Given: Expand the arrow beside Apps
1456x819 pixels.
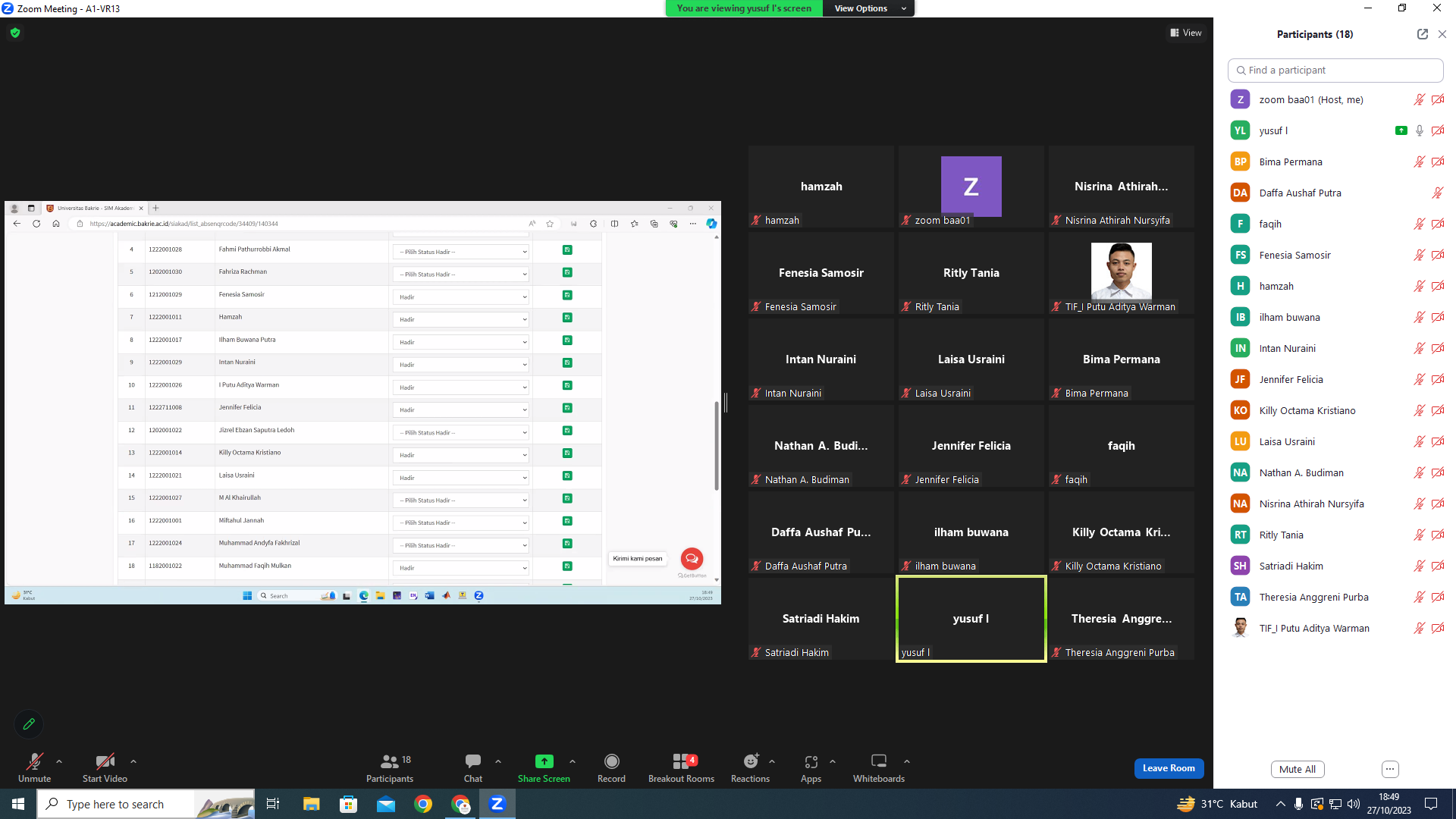Looking at the screenshot, I should click(x=833, y=761).
